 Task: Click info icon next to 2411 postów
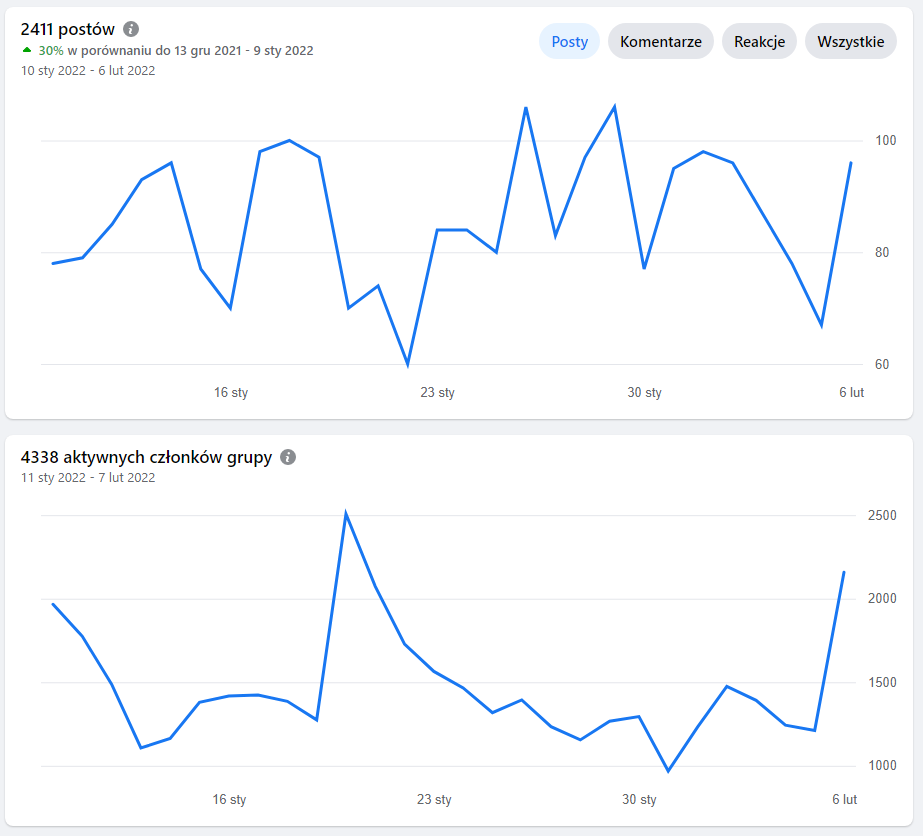tap(131, 29)
